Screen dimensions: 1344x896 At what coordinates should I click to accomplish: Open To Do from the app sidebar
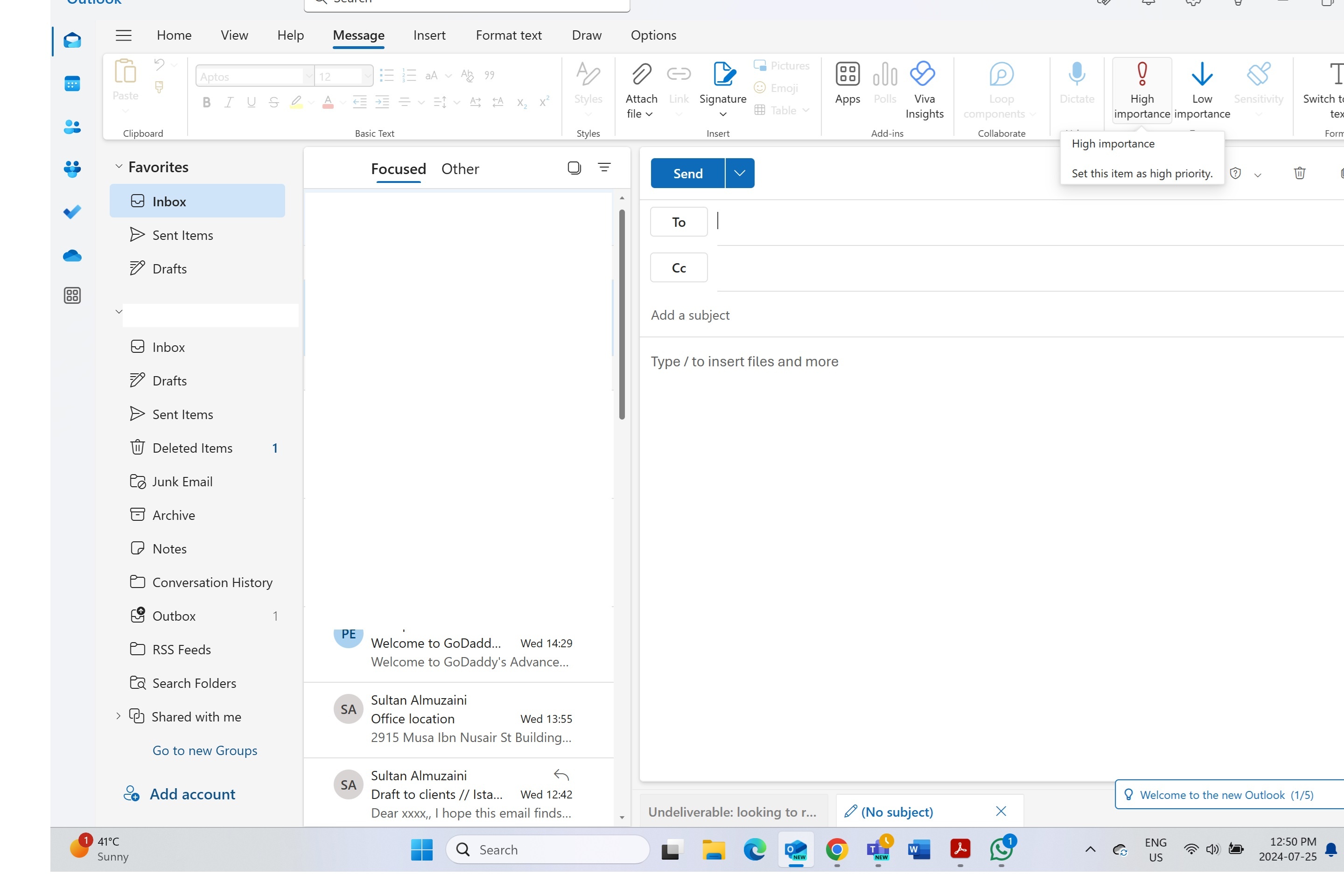[73, 211]
